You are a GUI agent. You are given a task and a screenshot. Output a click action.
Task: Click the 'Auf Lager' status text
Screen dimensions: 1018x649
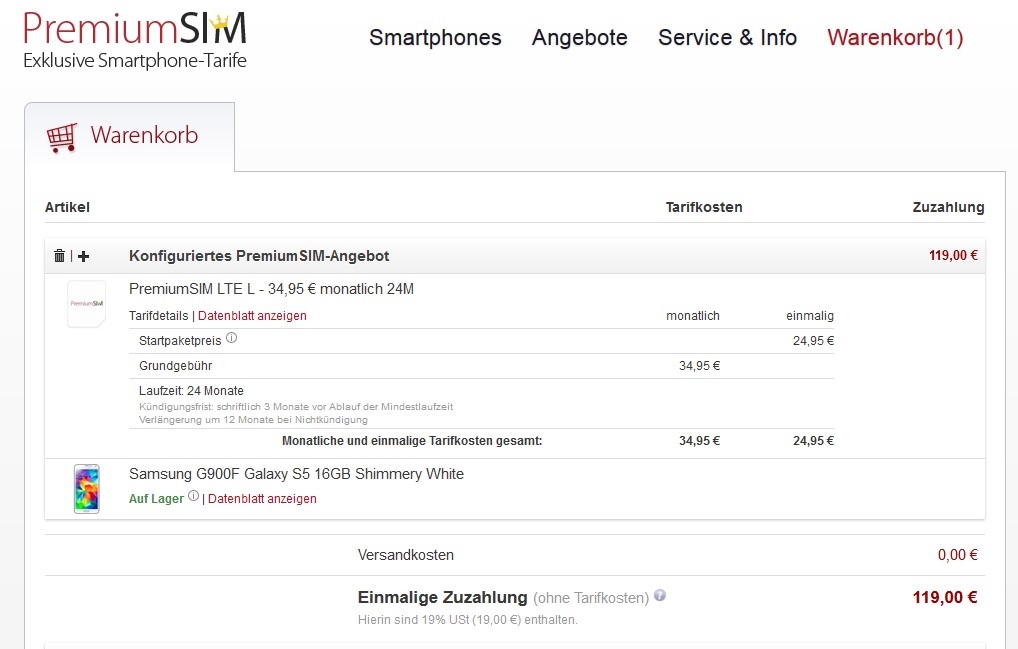point(156,499)
